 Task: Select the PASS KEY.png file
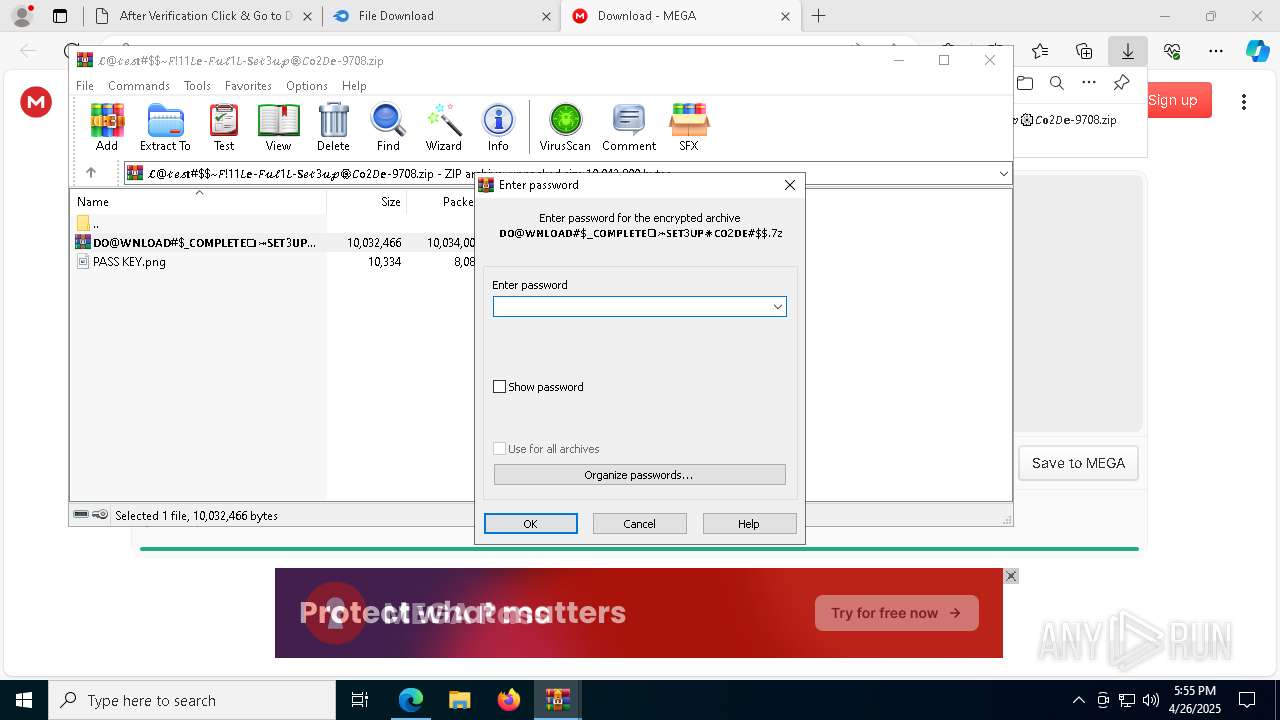tap(129, 262)
